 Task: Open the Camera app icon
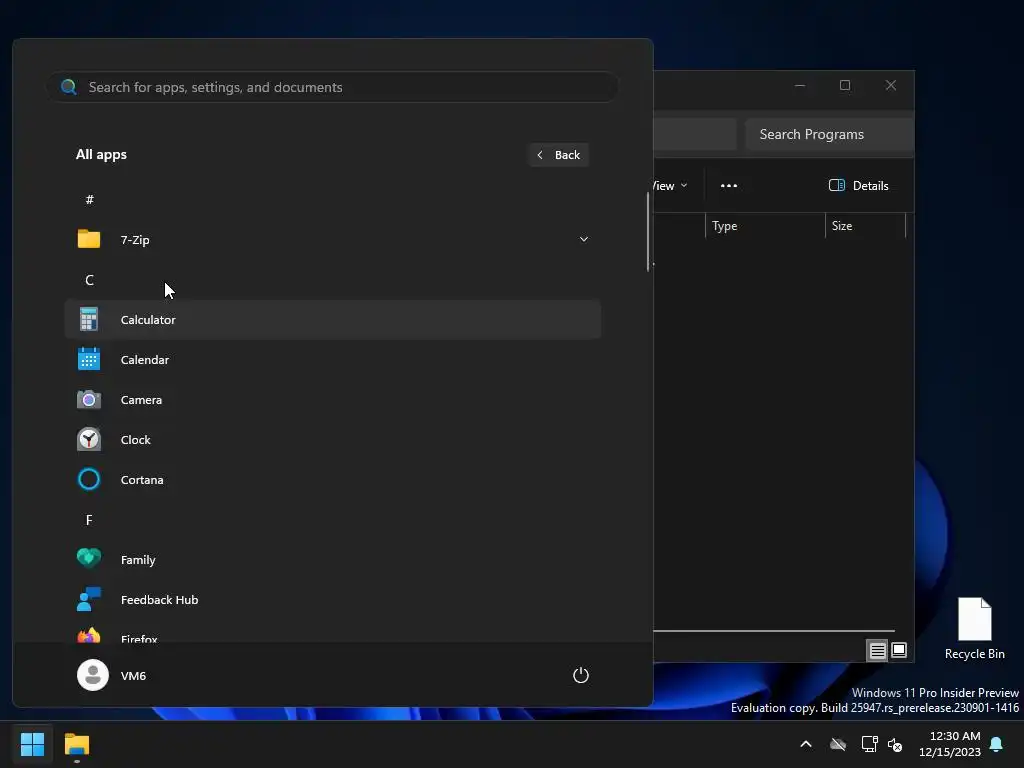point(89,399)
